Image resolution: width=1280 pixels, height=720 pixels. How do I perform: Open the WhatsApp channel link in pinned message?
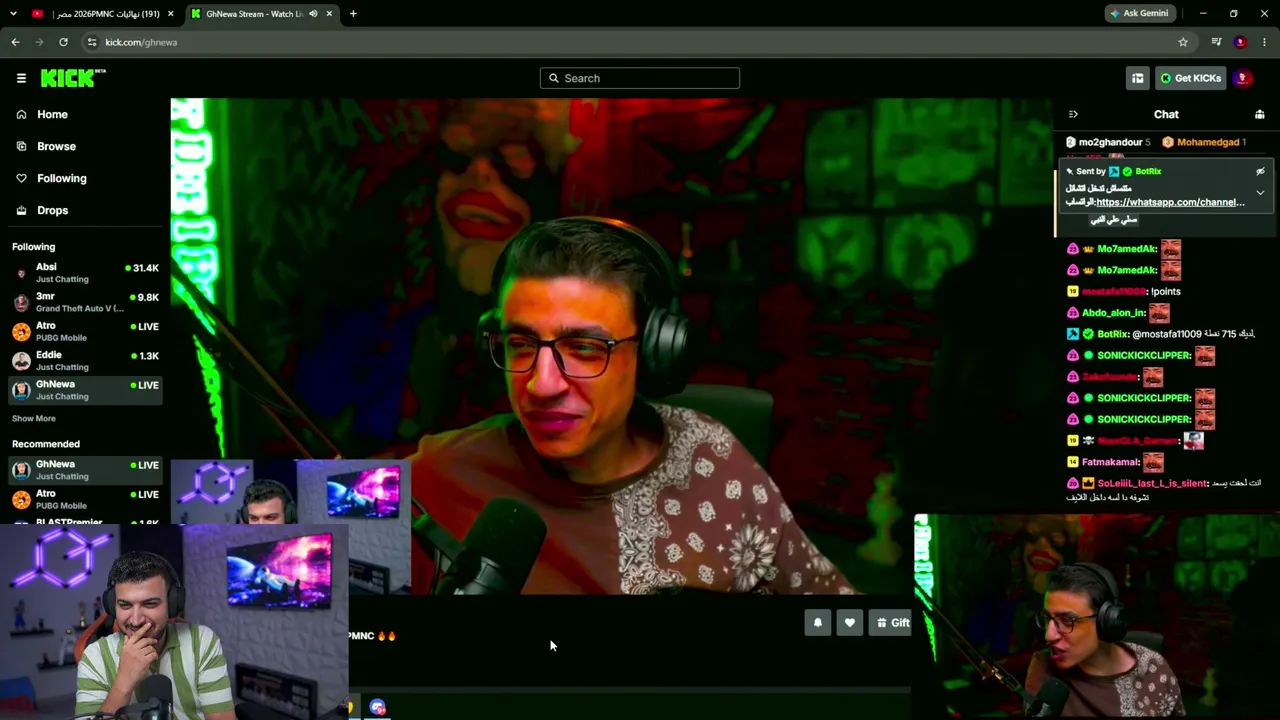pyautogui.click(x=1170, y=202)
